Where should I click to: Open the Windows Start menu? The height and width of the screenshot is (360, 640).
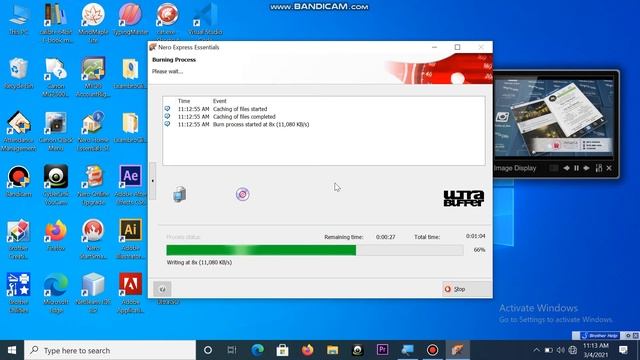[12, 350]
